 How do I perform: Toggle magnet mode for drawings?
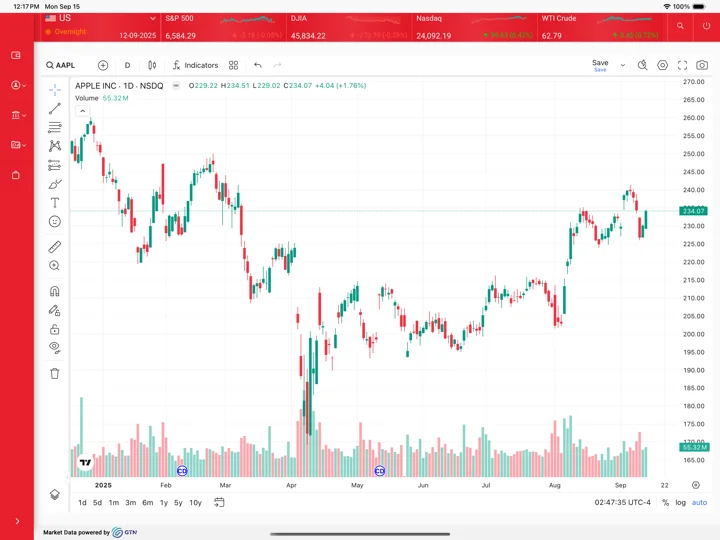[x=55, y=291]
